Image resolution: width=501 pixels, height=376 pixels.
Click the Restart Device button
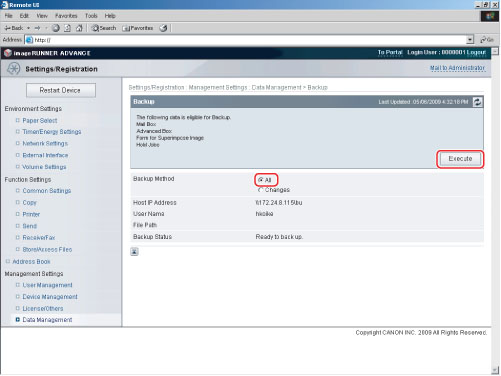click(61, 90)
